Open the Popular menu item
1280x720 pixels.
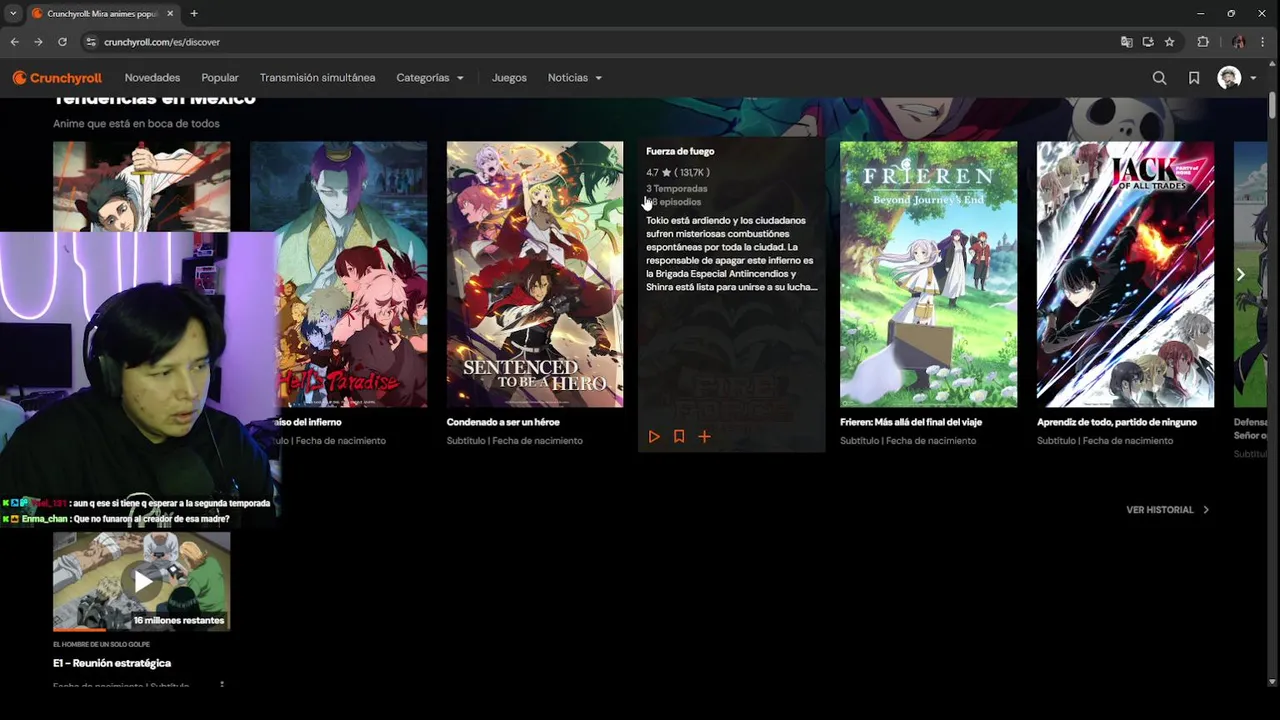tap(220, 78)
